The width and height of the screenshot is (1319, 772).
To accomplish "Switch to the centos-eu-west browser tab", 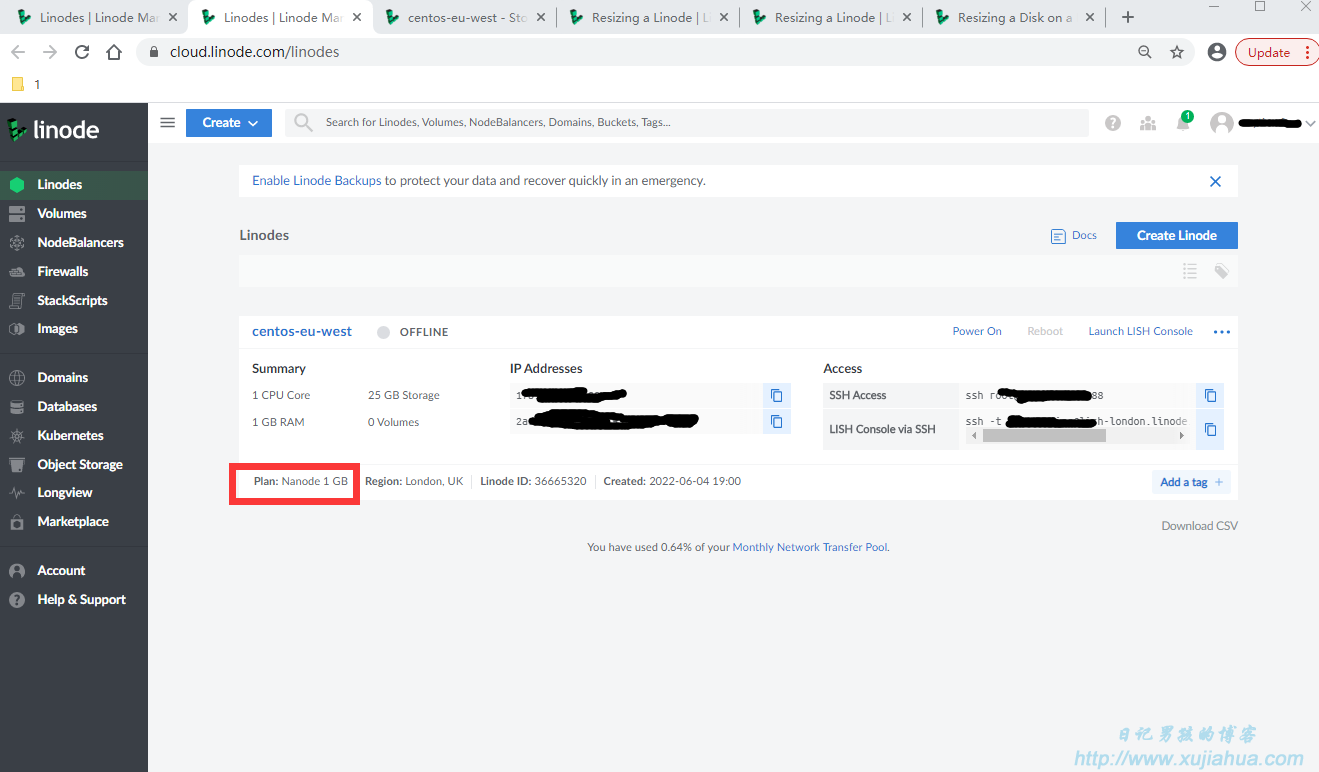I will click(x=464, y=17).
